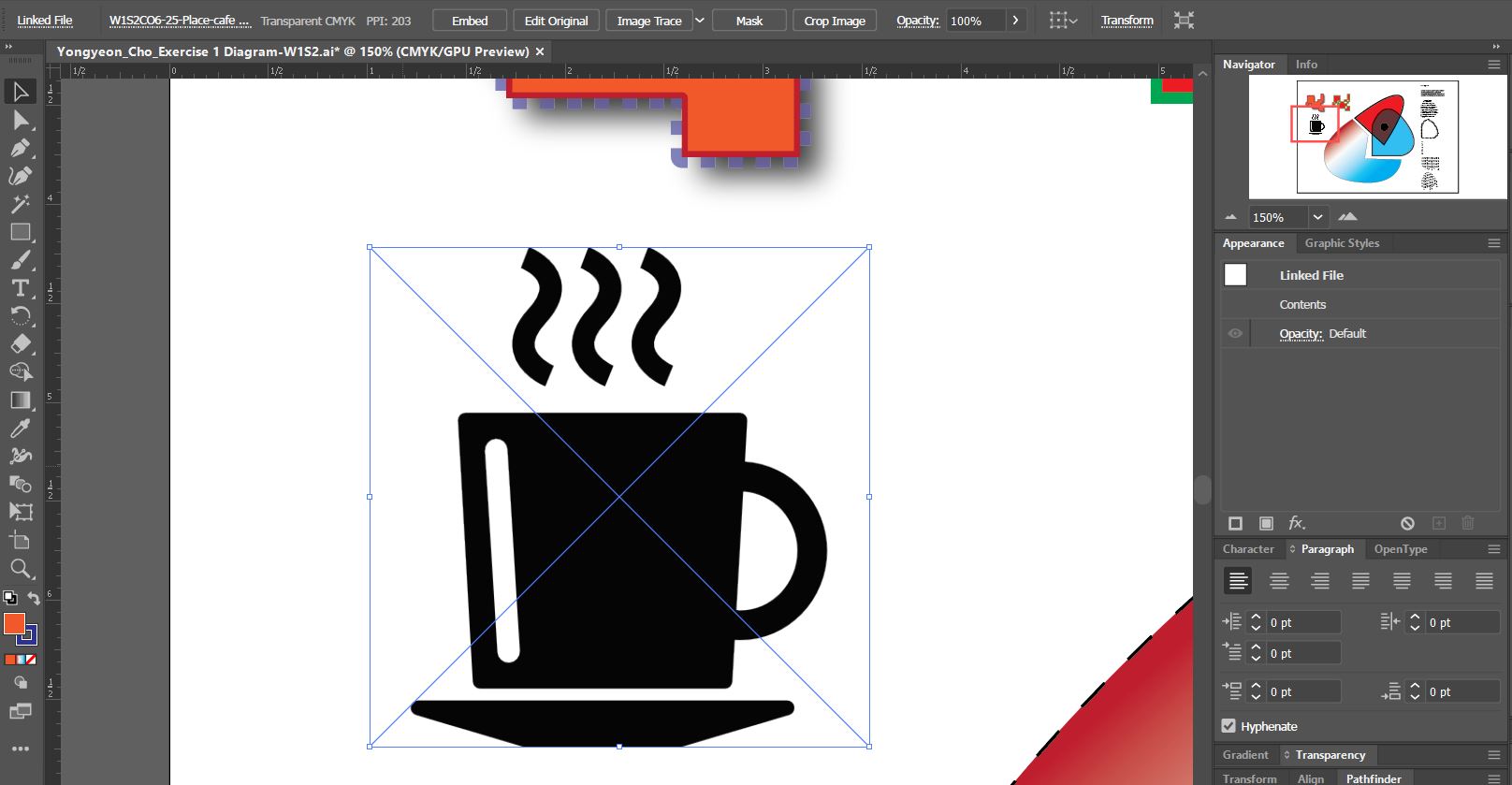The height and width of the screenshot is (785, 1512).
Task: Expand the Opacity slider arrow
Action: [1015, 21]
